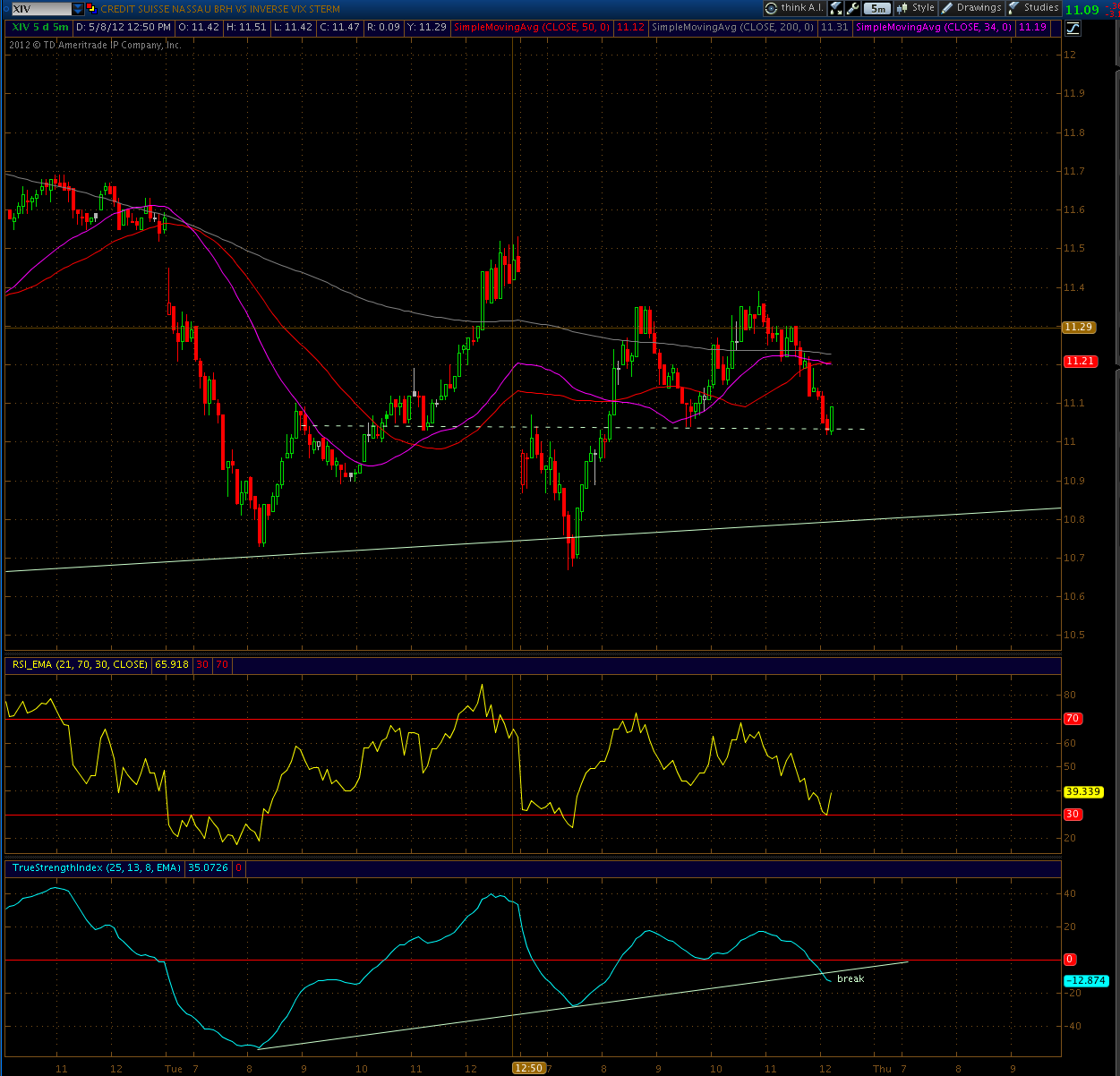The height and width of the screenshot is (1076, 1120).
Task: Click the flask with arrows studies icon
Action: click(835, 8)
